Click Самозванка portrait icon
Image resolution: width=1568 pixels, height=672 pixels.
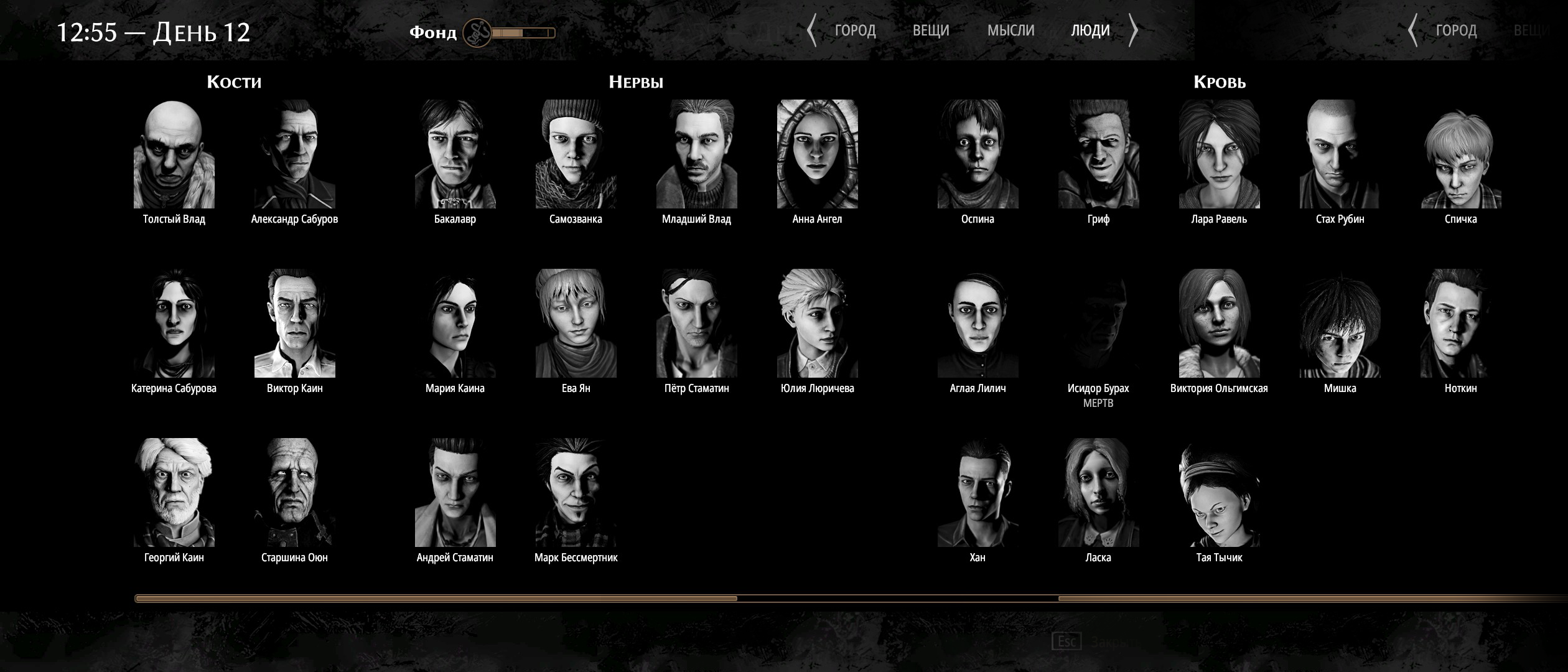pyautogui.click(x=576, y=154)
